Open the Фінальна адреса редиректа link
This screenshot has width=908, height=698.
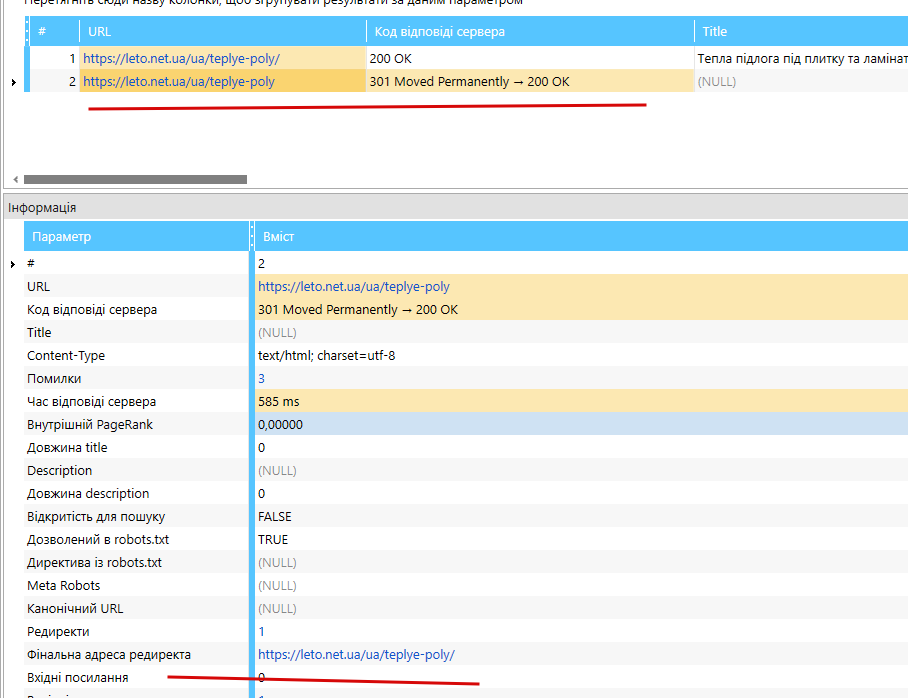coord(356,655)
